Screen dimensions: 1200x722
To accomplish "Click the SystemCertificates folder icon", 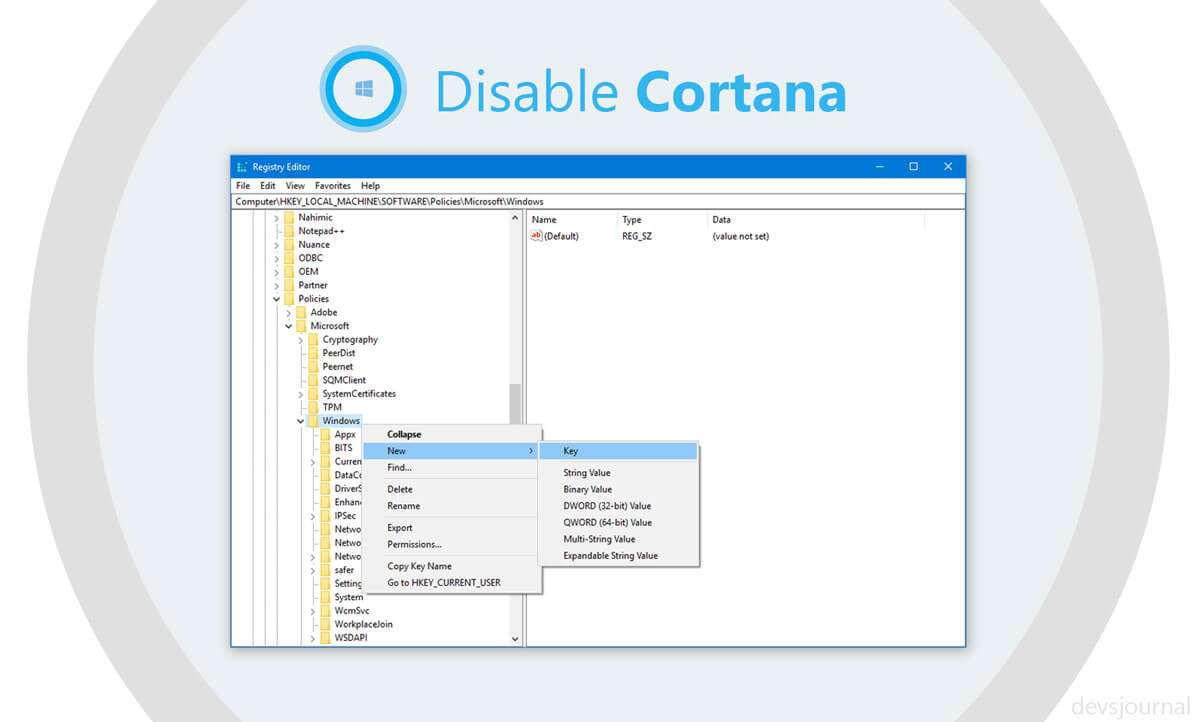I will pos(313,394).
